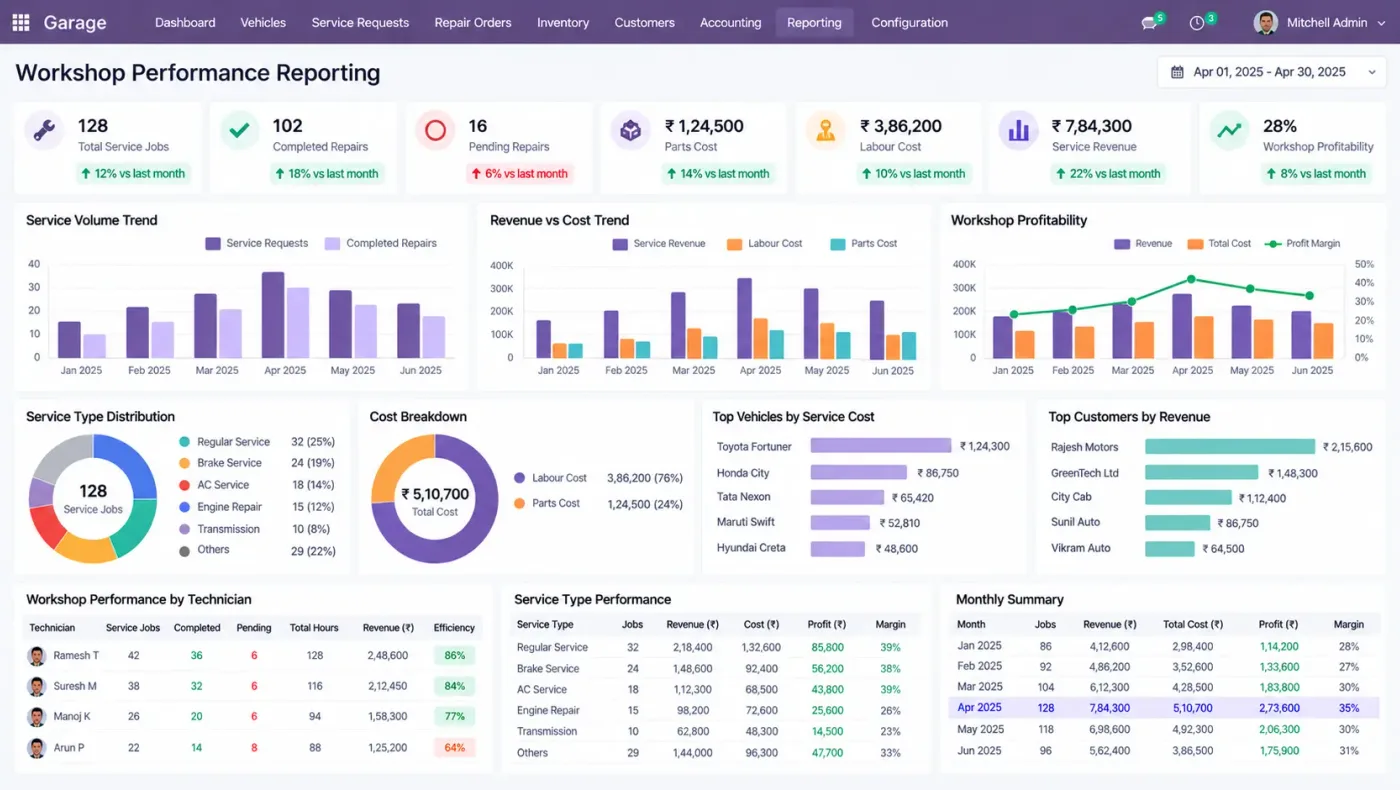Click the Service Revenue bar chart icon
The width and height of the screenshot is (1400, 790).
coord(1018,131)
